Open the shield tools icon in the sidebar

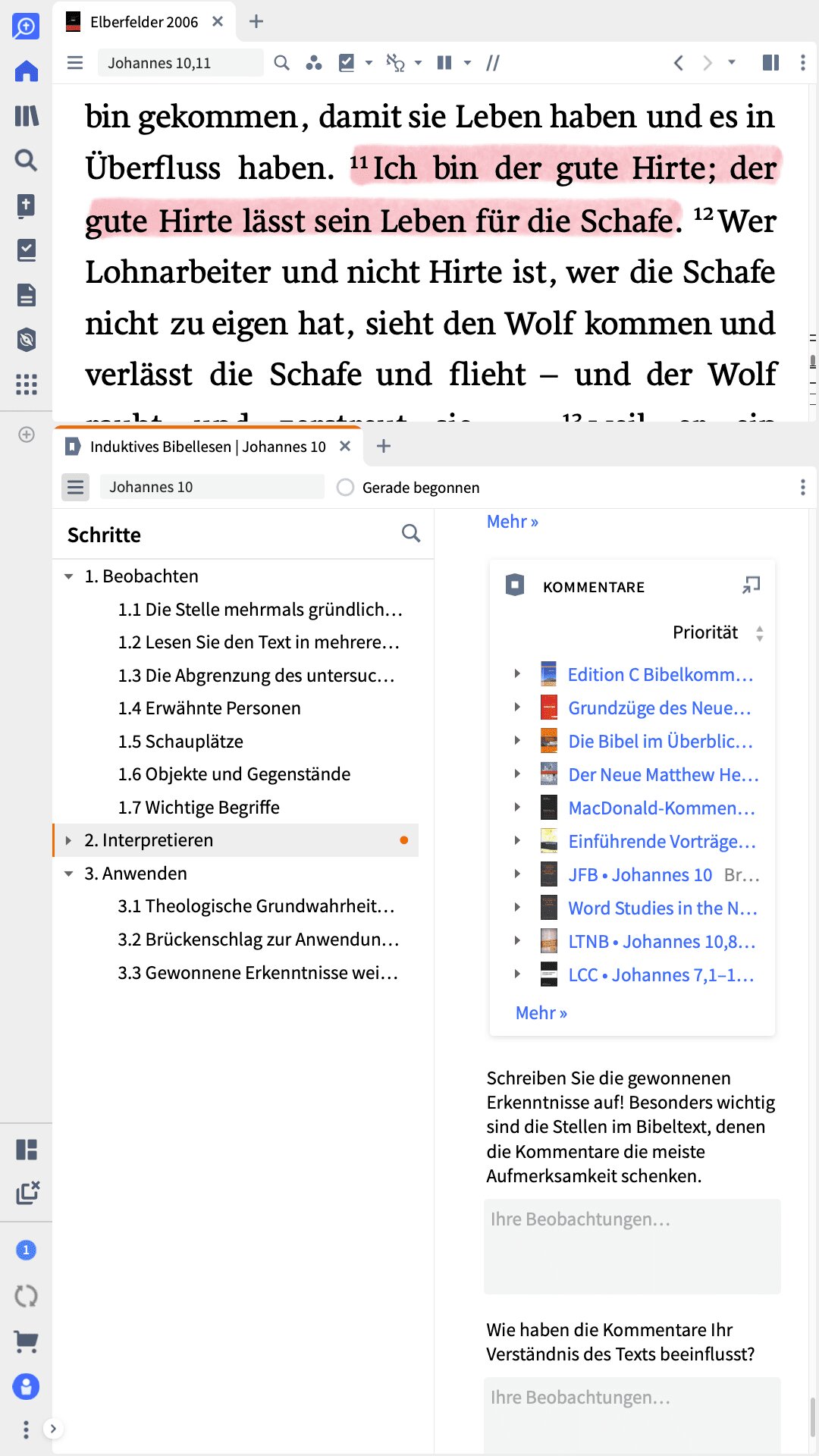pos(26,340)
